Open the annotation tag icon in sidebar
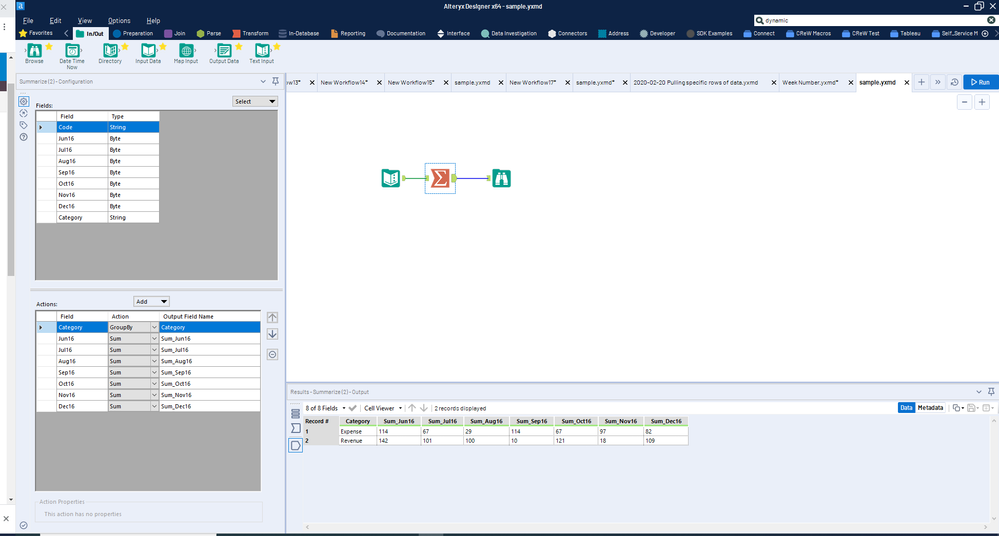 (x=24, y=125)
